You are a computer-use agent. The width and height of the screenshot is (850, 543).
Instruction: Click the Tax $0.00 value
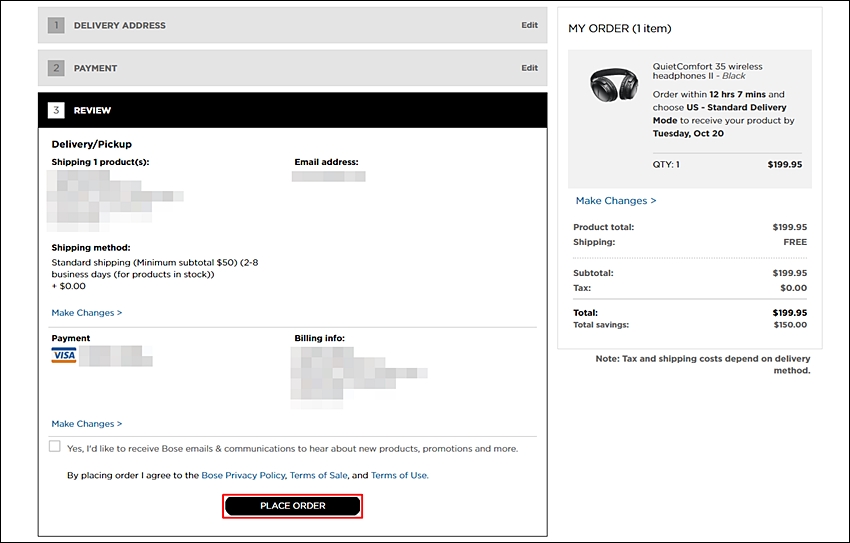(794, 288)
